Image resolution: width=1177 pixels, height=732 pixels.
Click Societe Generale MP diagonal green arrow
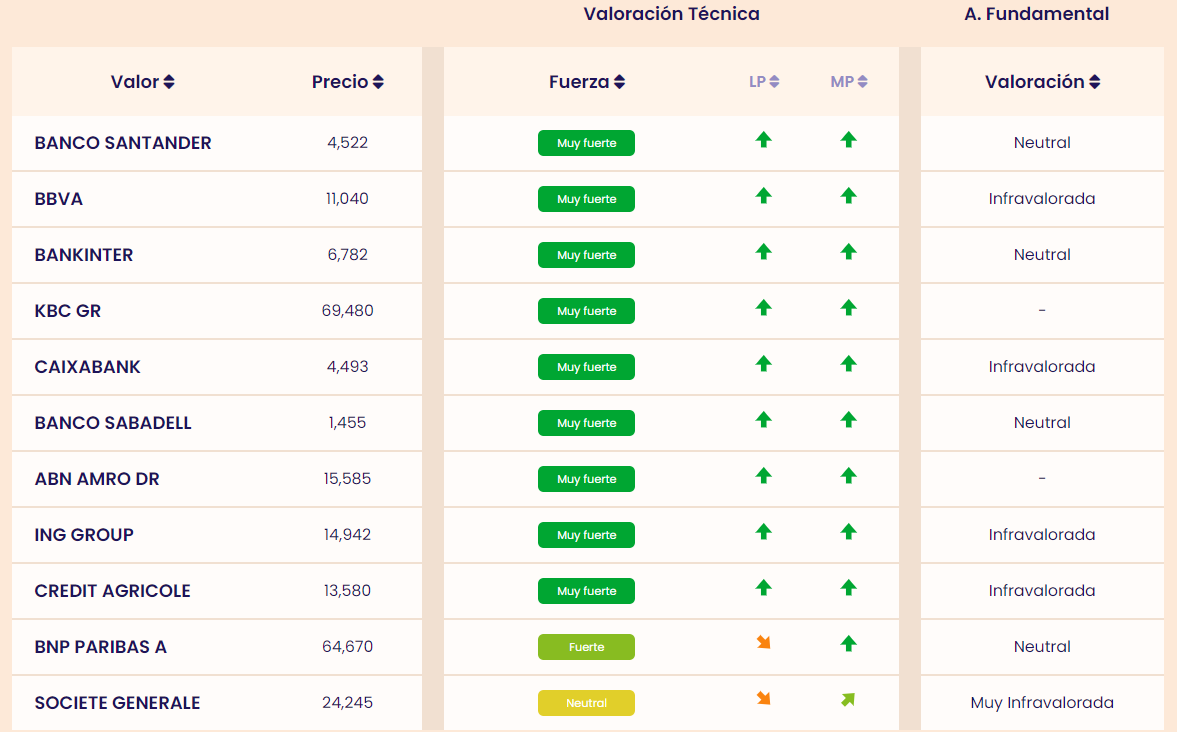point(849,699)
